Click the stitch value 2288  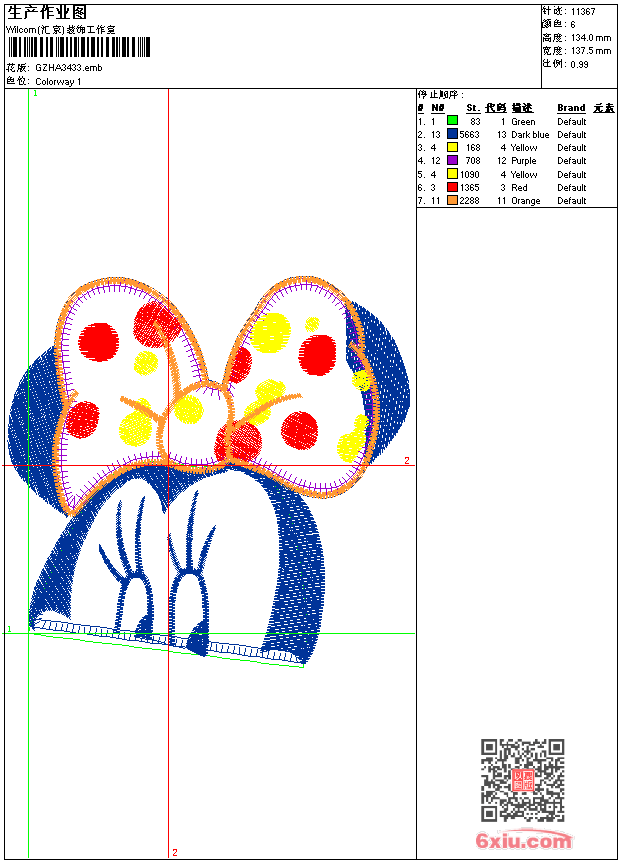point(470,201)
